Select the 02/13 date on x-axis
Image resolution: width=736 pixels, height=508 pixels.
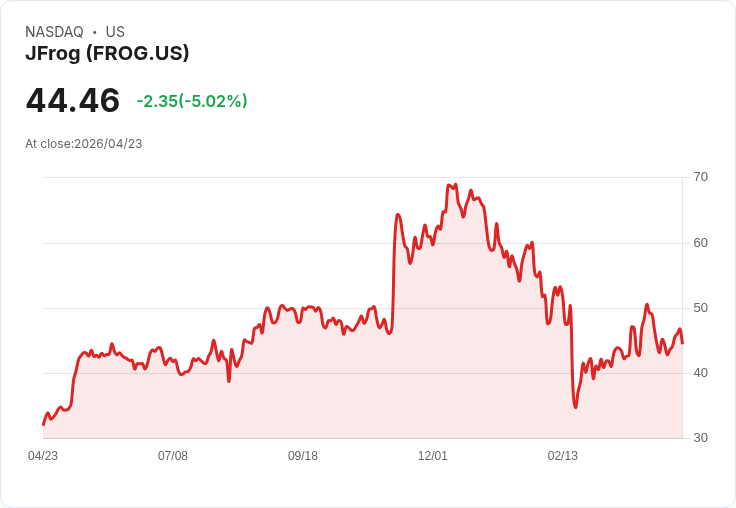coord(563,456)
